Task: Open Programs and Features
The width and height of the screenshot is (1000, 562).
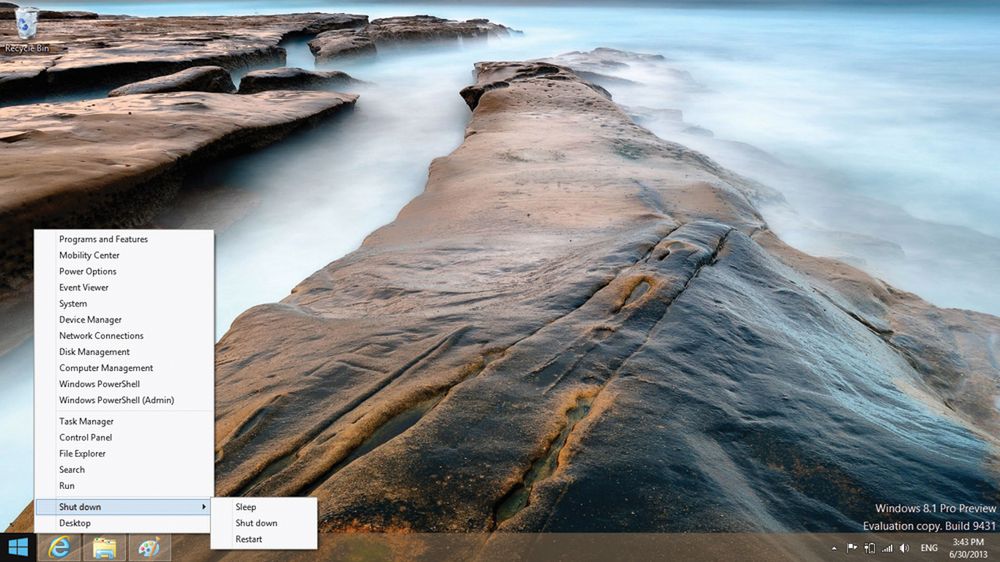Action: (124, 239)
